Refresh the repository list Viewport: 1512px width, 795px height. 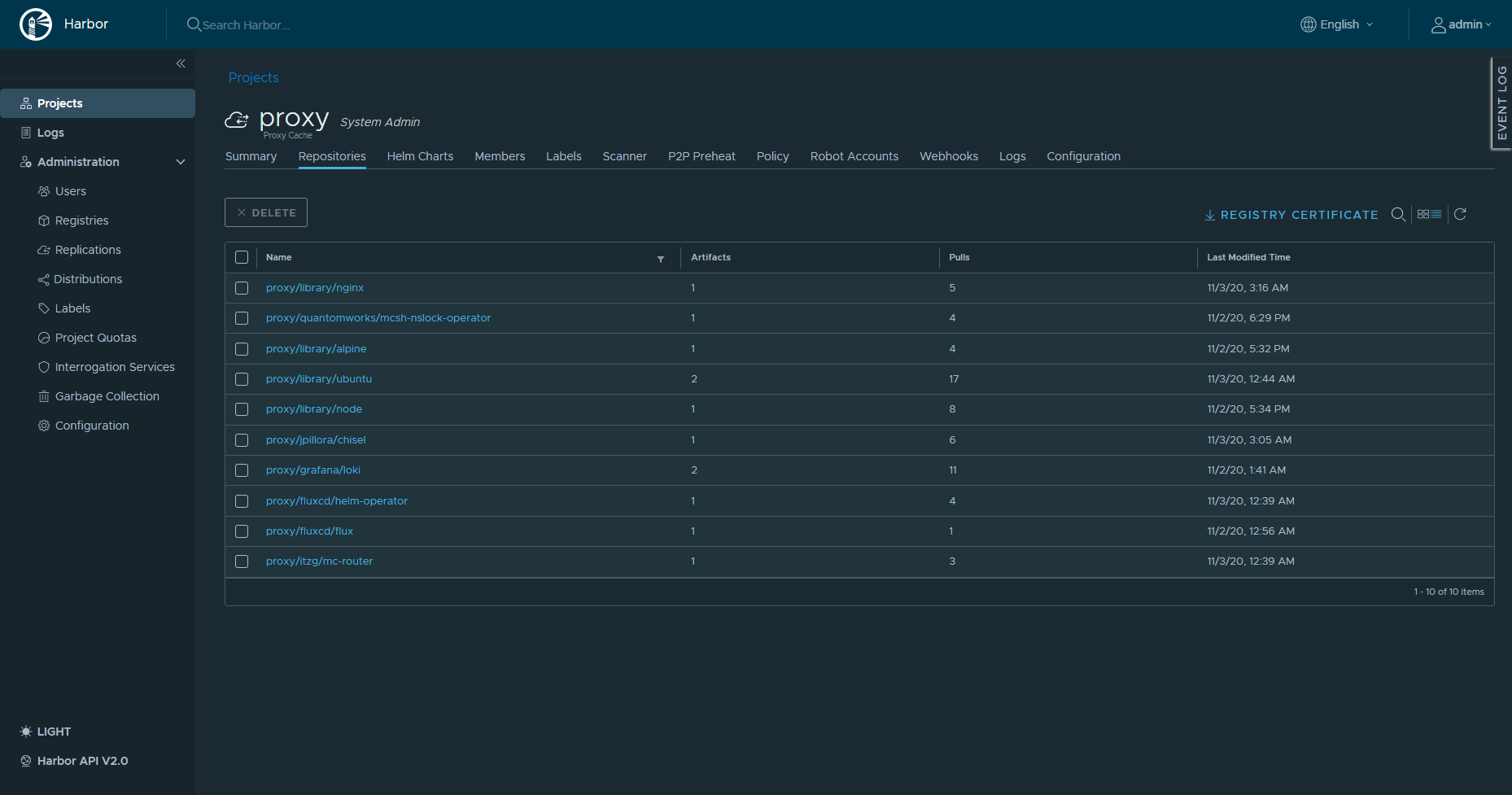click(x=1460, y=214)
